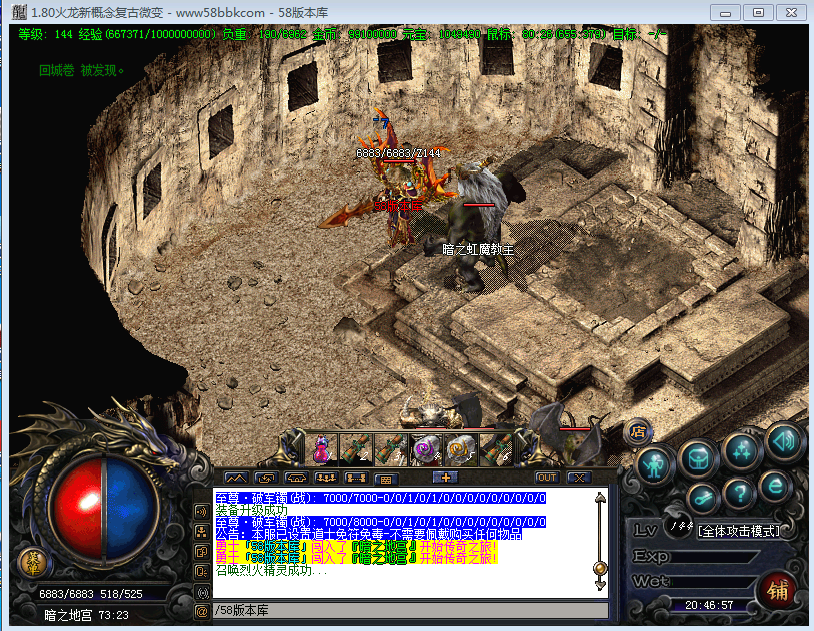Use the red potion in slot 1
Screen dimensions: 814x631
pyautogui.click(x=322, y=448)
